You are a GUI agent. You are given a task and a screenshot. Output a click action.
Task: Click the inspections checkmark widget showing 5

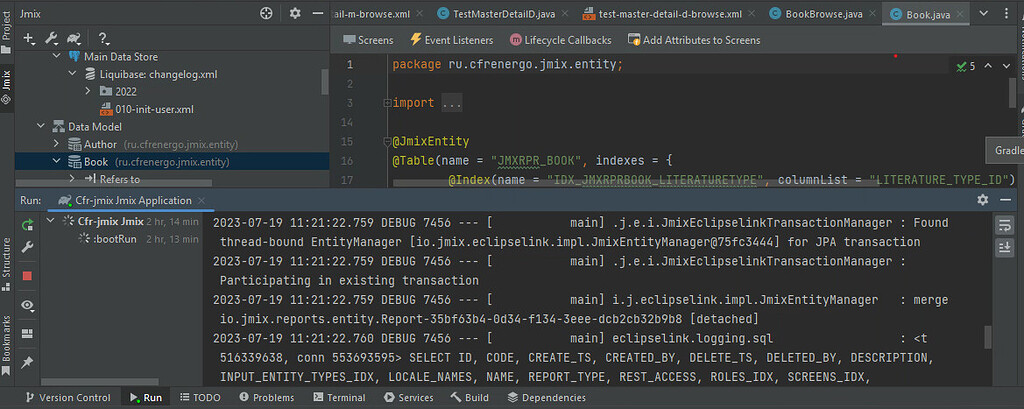[x=965, y=66]
